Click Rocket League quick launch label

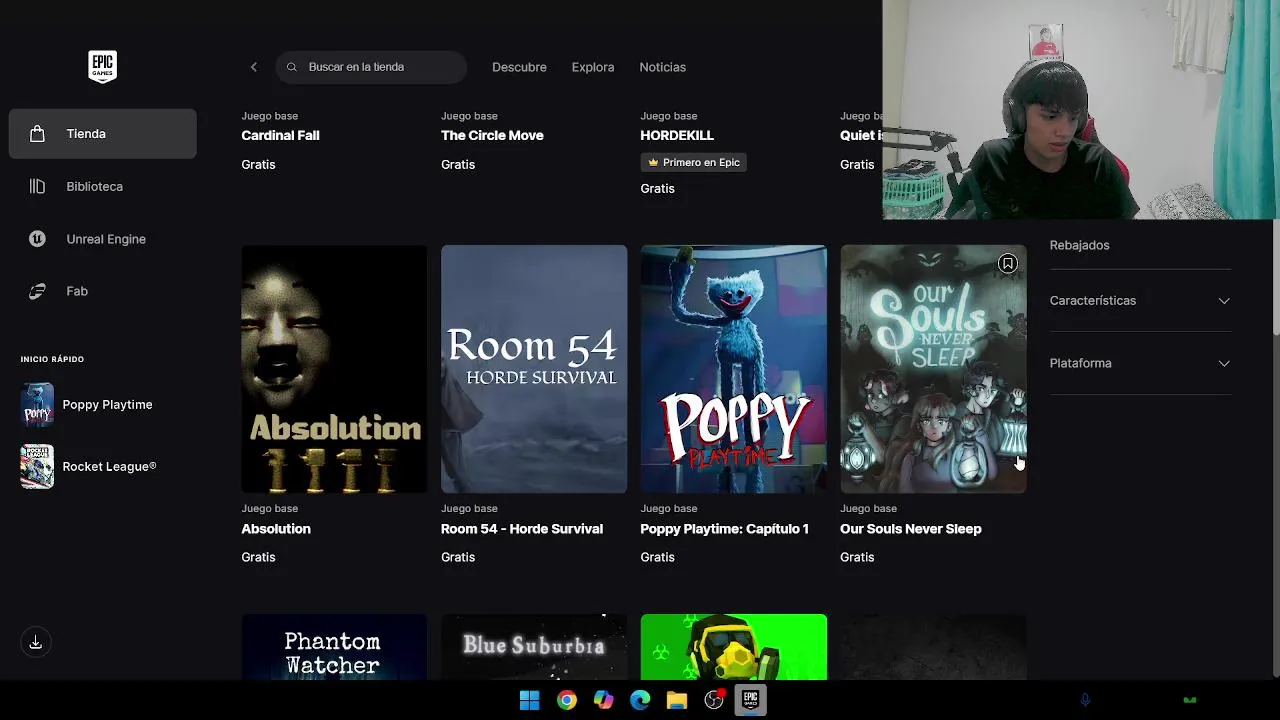point(109,466)
